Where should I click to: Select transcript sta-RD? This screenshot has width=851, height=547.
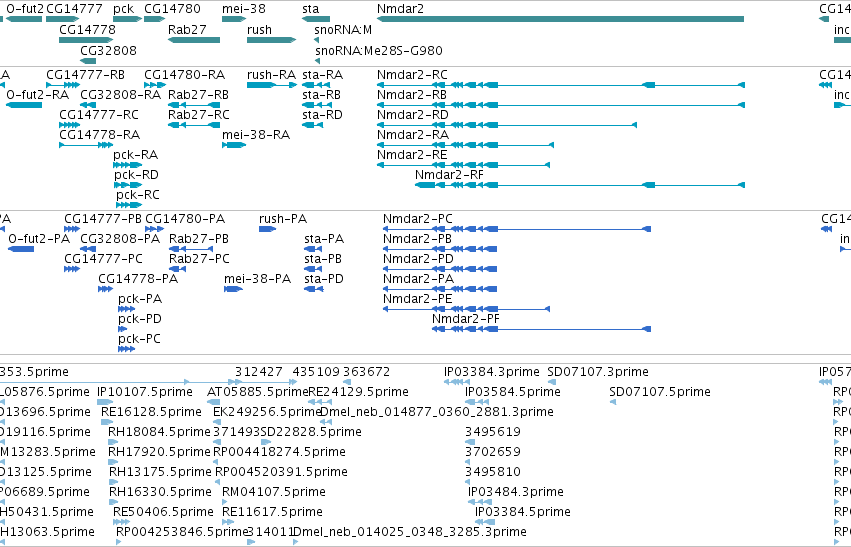coord(322,115)
